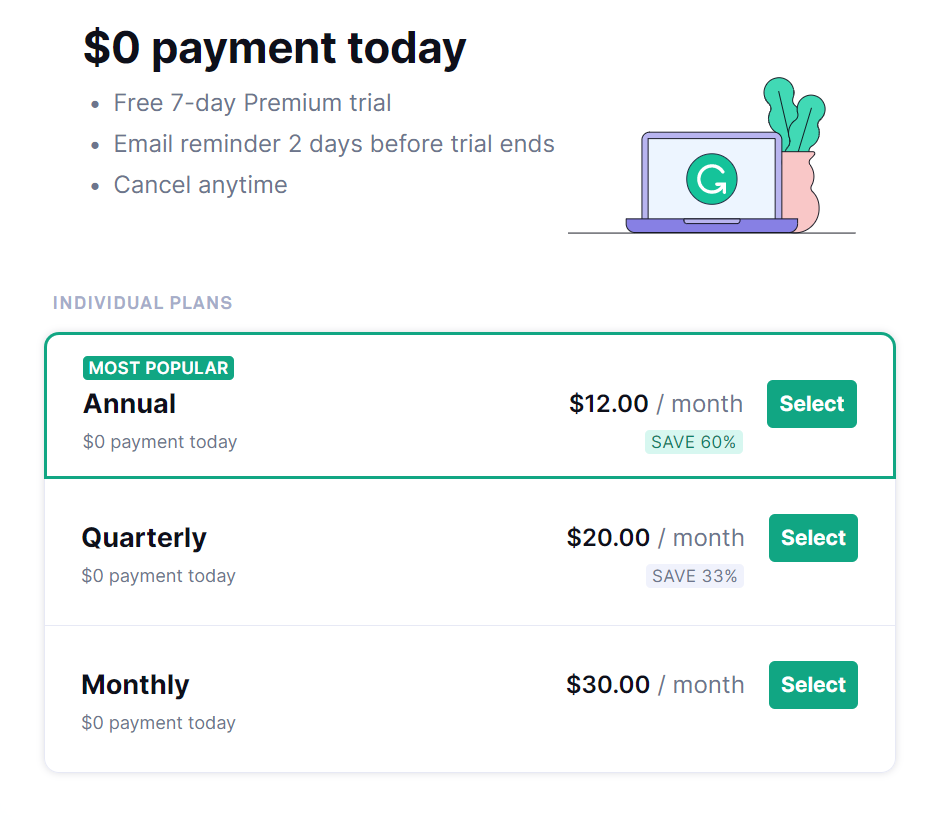Select the Annual plan button
This screenshot has width=944, height=820.
pos(811,404)
